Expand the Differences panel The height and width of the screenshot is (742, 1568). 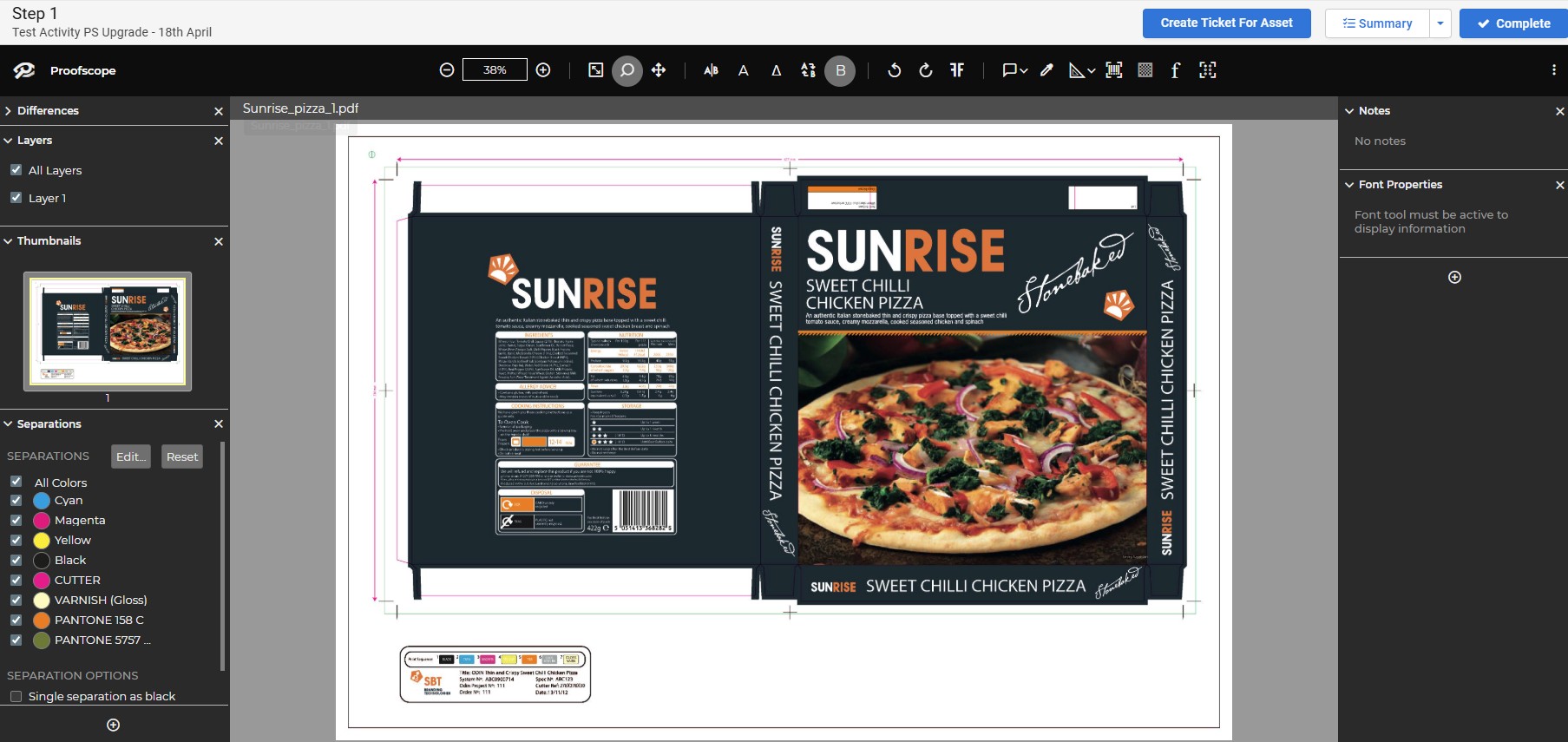(x=8, y=111)
